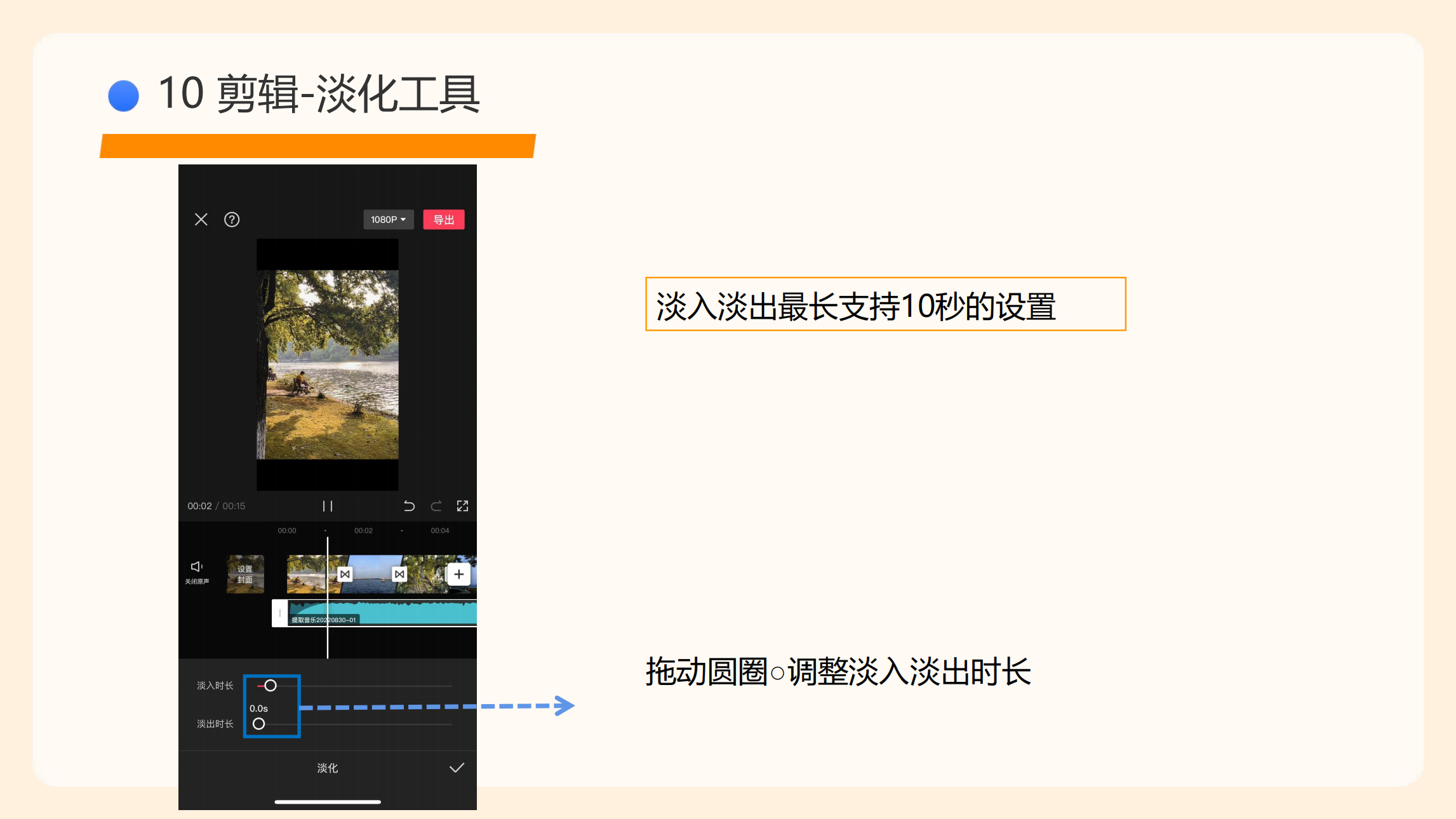
Task: Click the 淡入时长 fade-in slider handle
Action: click(270, 686)
